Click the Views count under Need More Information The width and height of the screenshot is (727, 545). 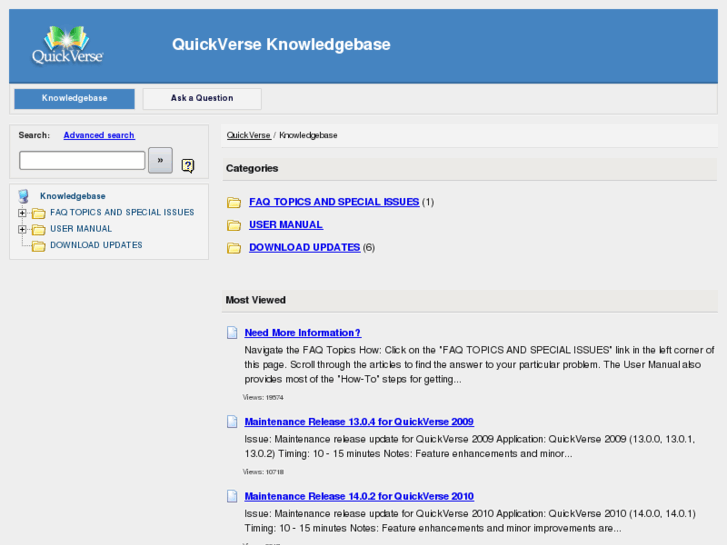coord(263,398)
